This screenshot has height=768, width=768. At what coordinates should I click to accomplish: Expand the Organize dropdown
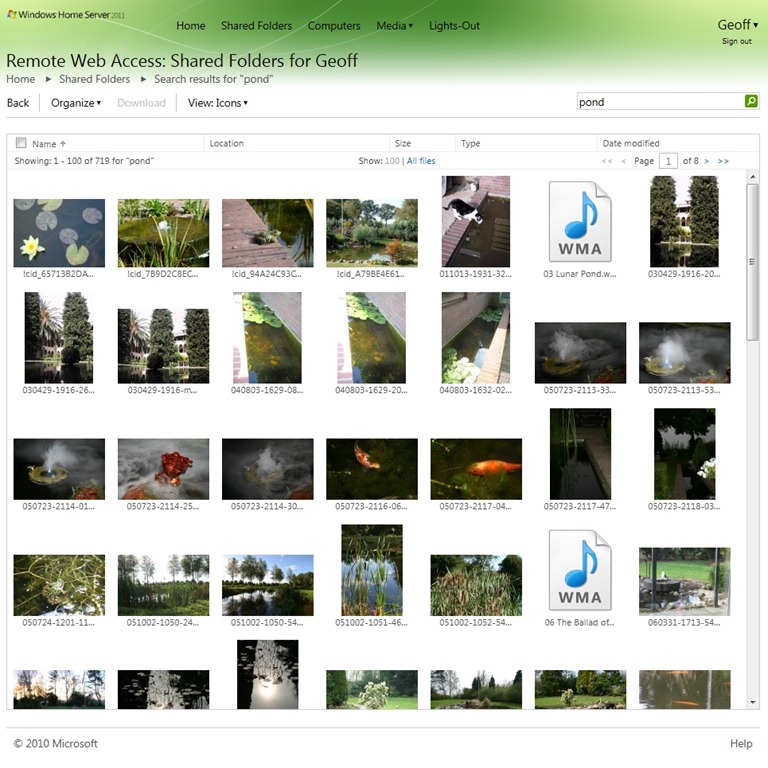76,103
